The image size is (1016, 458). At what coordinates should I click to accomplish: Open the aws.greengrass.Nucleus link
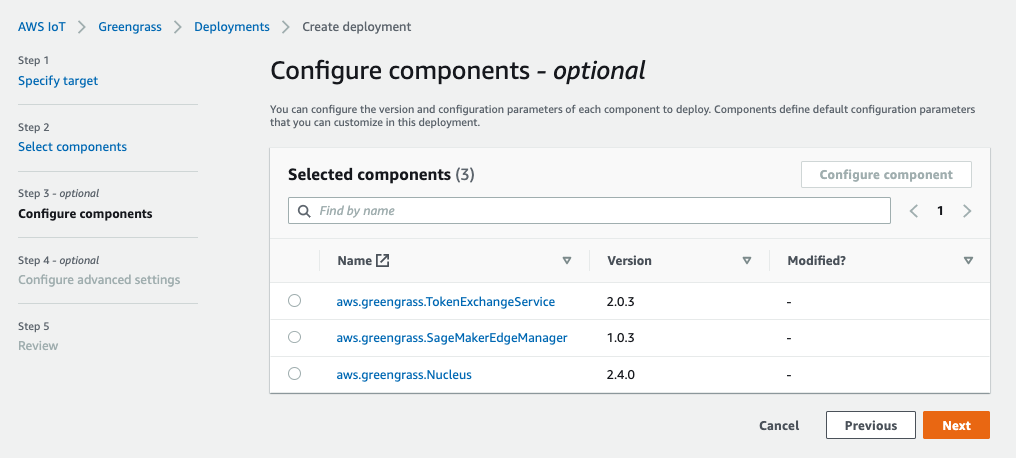pos(404,374)
